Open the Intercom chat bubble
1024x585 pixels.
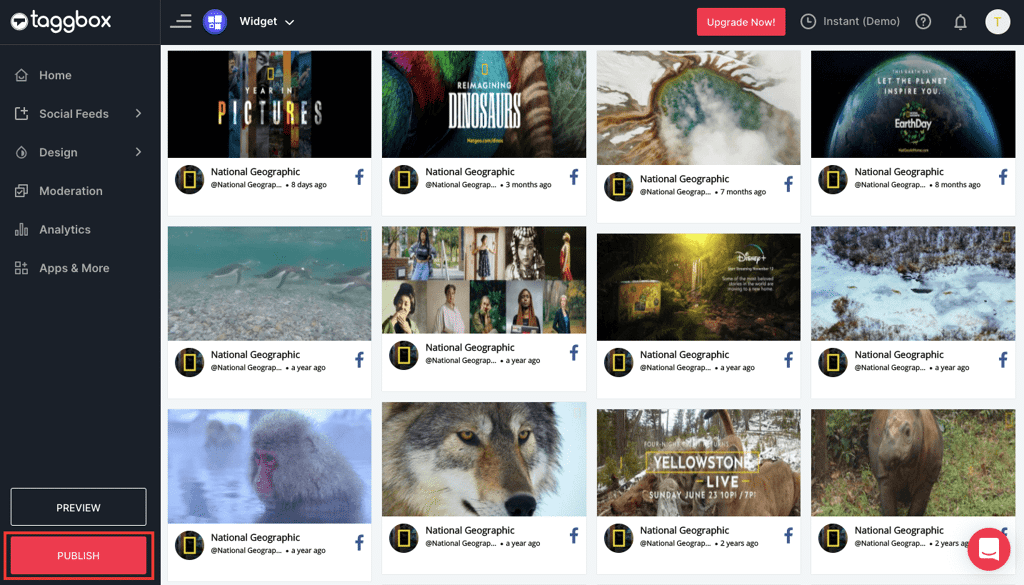[x=988, y=549]
